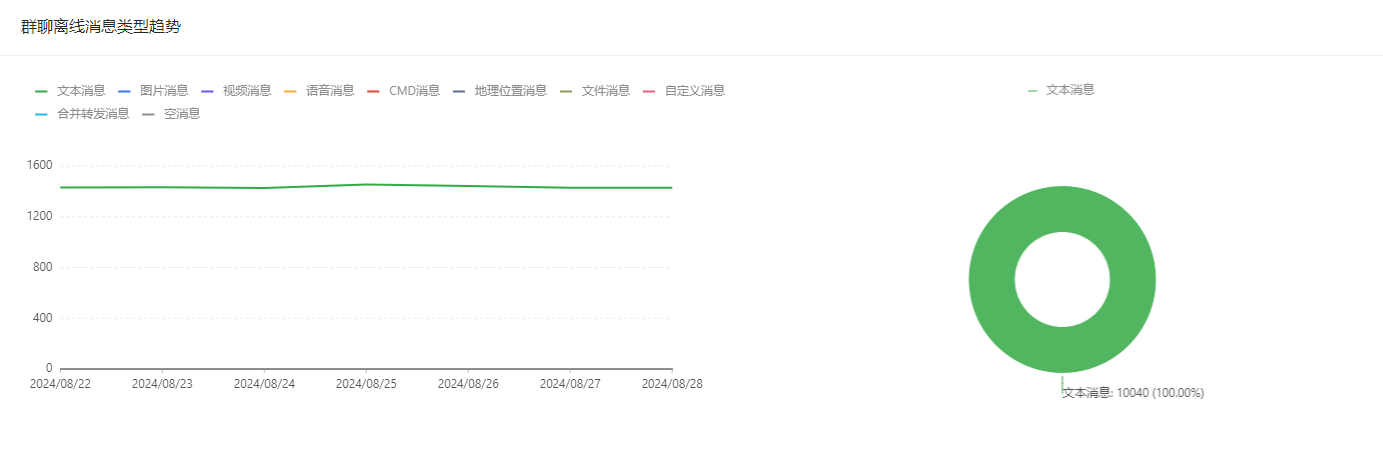Click the 文件消息 legend marker

[566, 91]
